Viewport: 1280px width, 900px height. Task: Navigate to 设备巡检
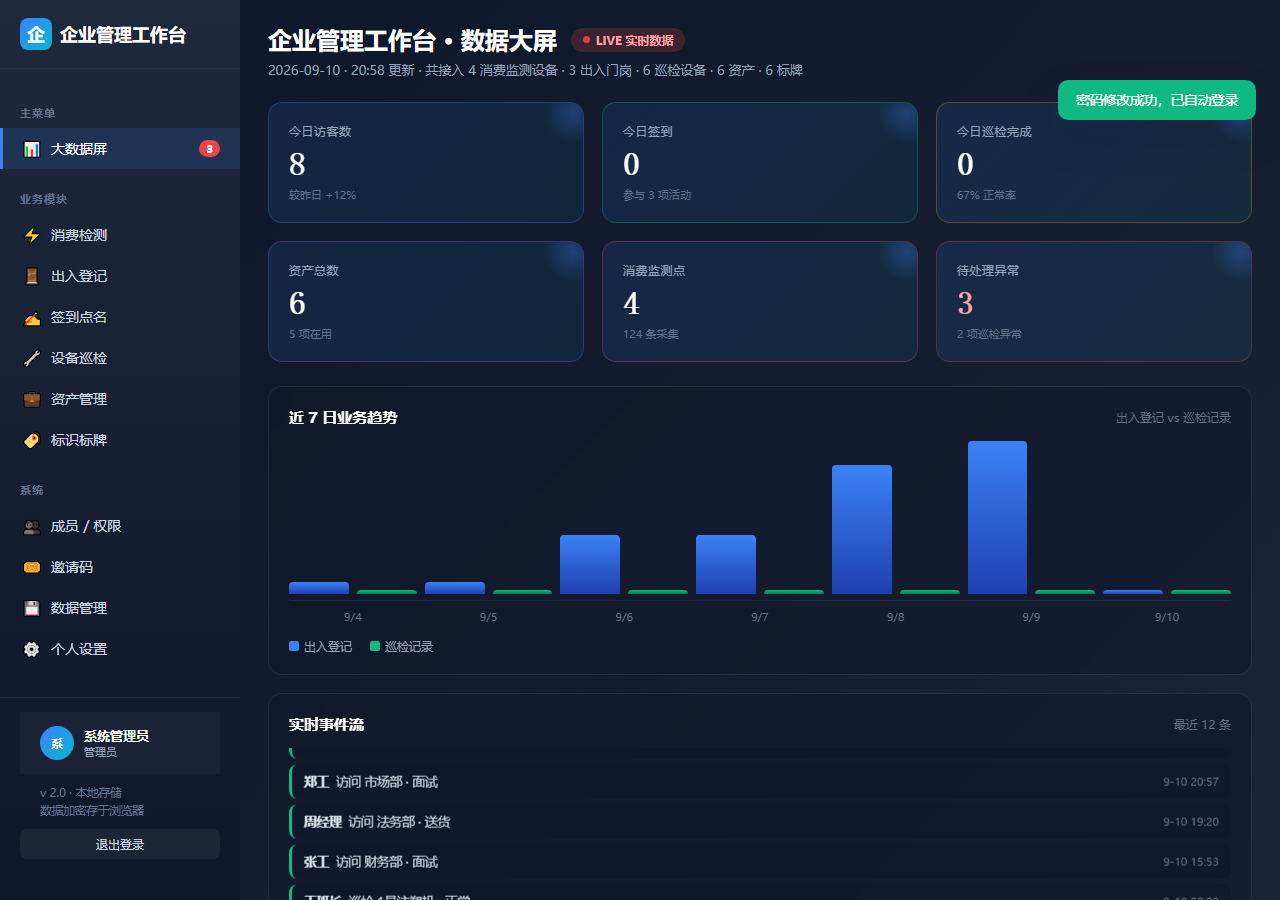120,358
